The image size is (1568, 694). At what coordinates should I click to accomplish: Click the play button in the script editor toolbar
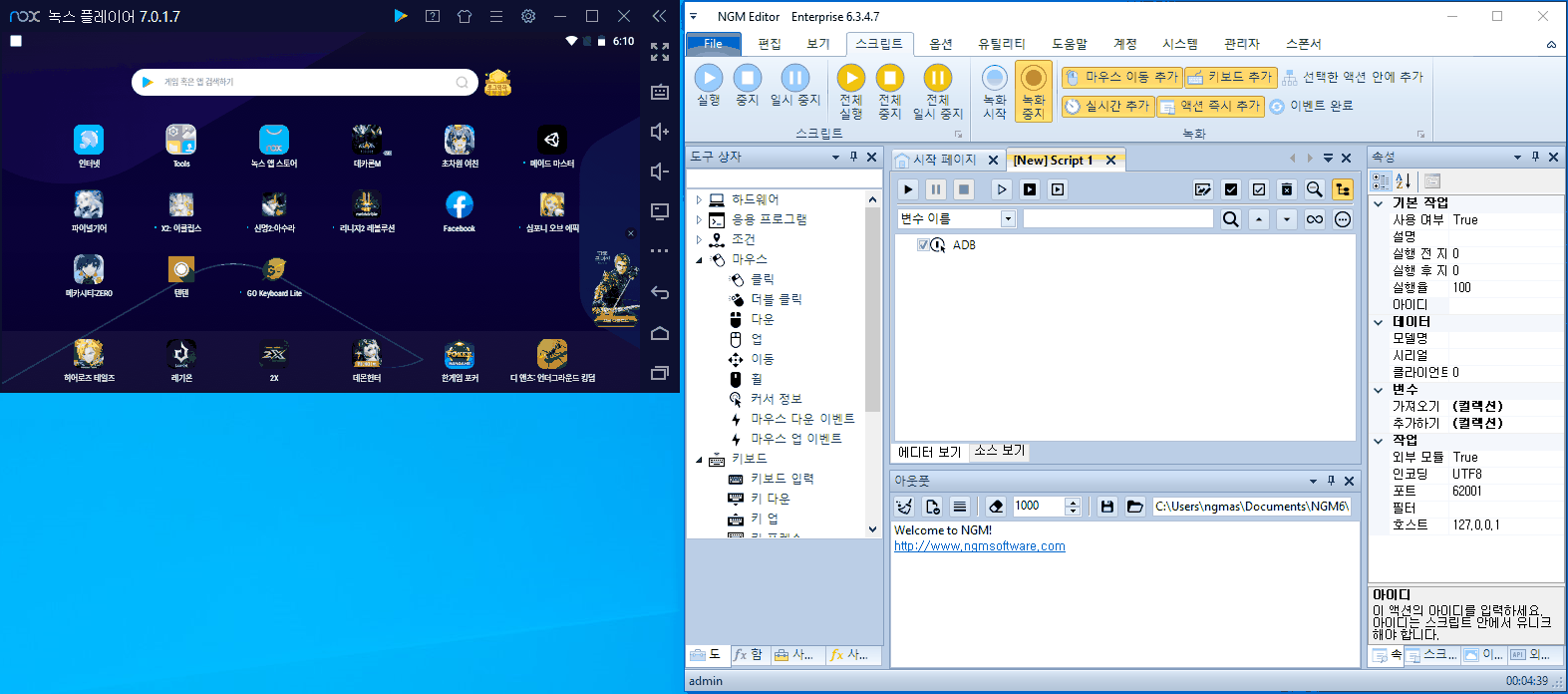(908, 189)
